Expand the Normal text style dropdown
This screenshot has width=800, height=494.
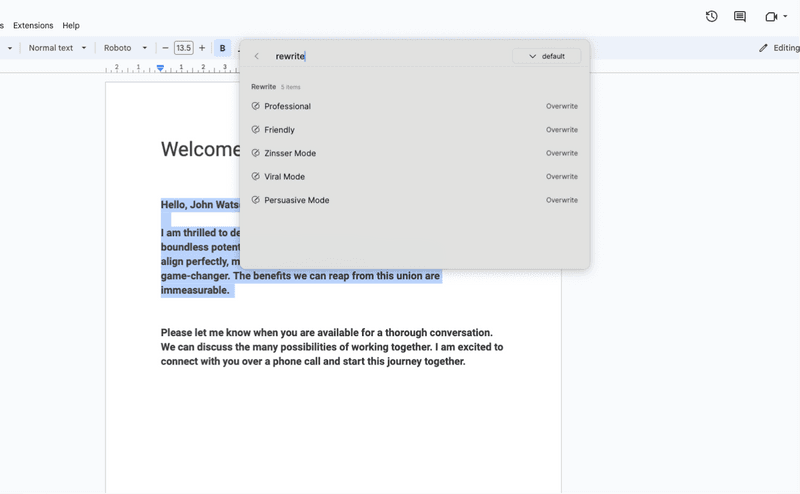pos(57,48)
